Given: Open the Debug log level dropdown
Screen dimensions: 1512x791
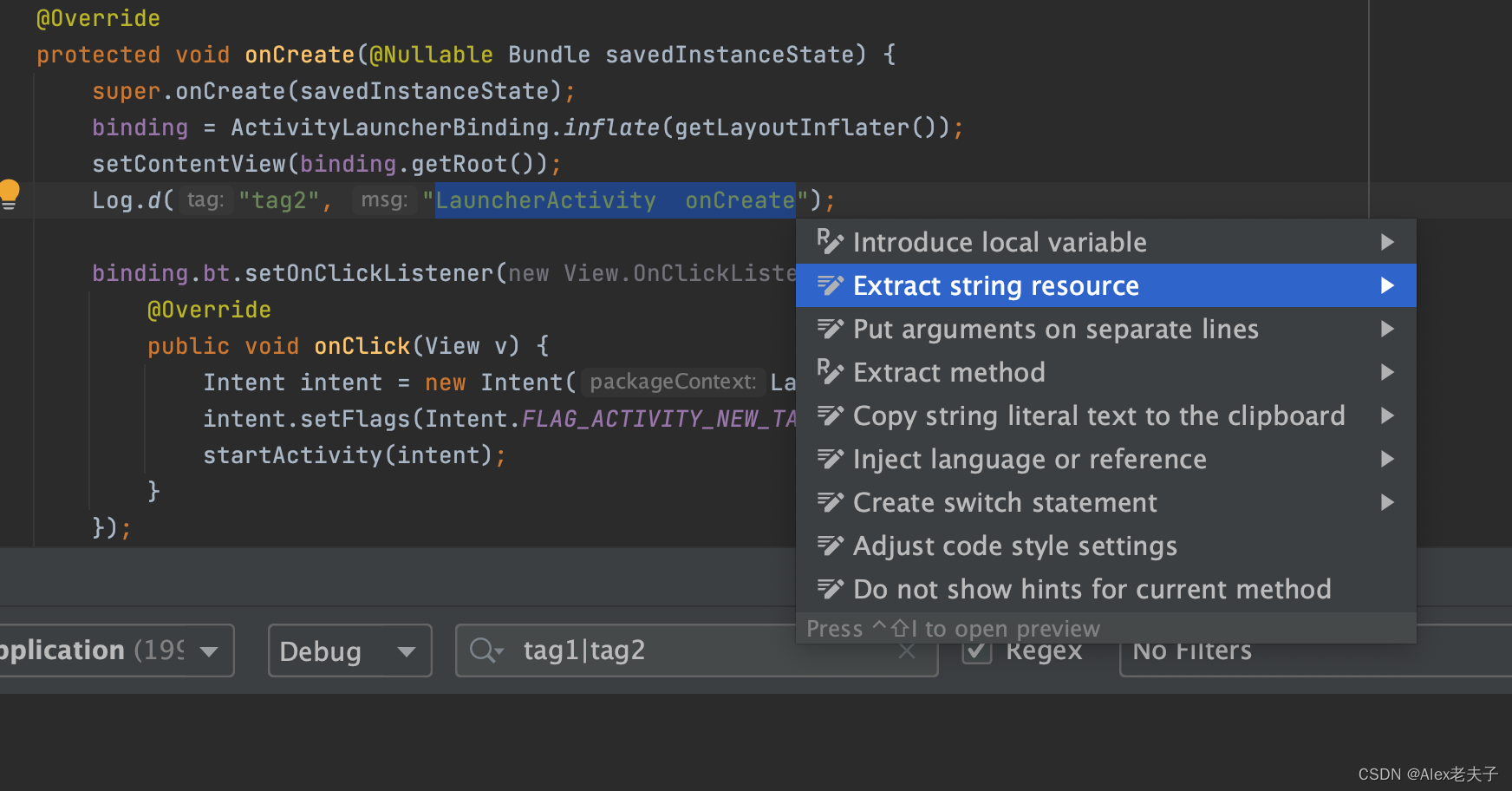Looking at the screenshot, I should click(x=349, y=650).
